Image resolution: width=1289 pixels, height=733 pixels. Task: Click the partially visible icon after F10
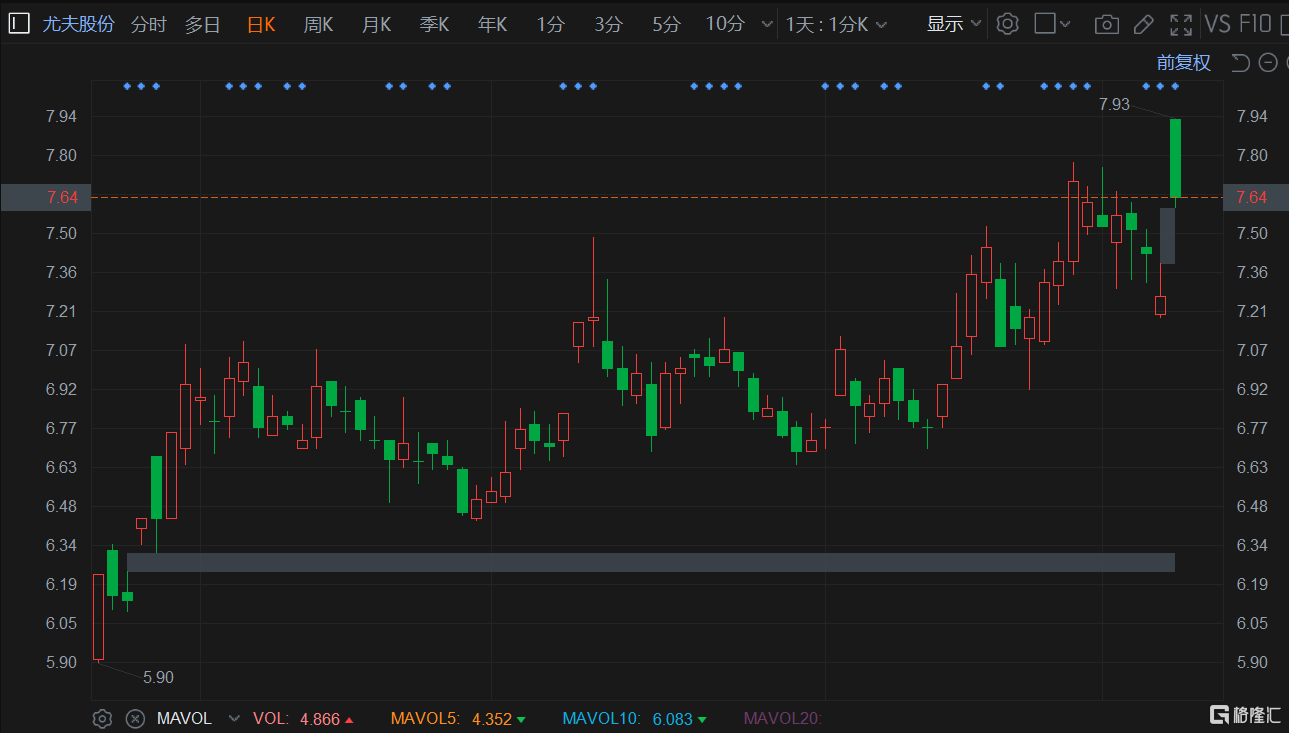click(x=1283, y=25)
